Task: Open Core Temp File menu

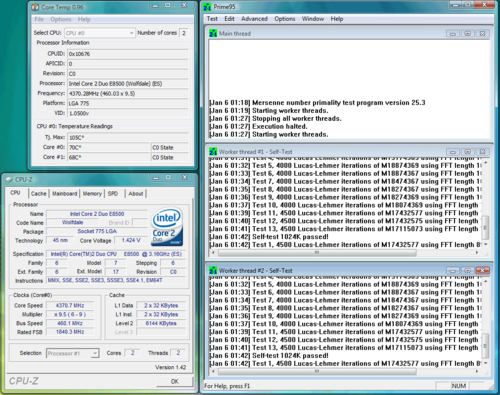Action: pyautogui.click(x=39, y=19)
